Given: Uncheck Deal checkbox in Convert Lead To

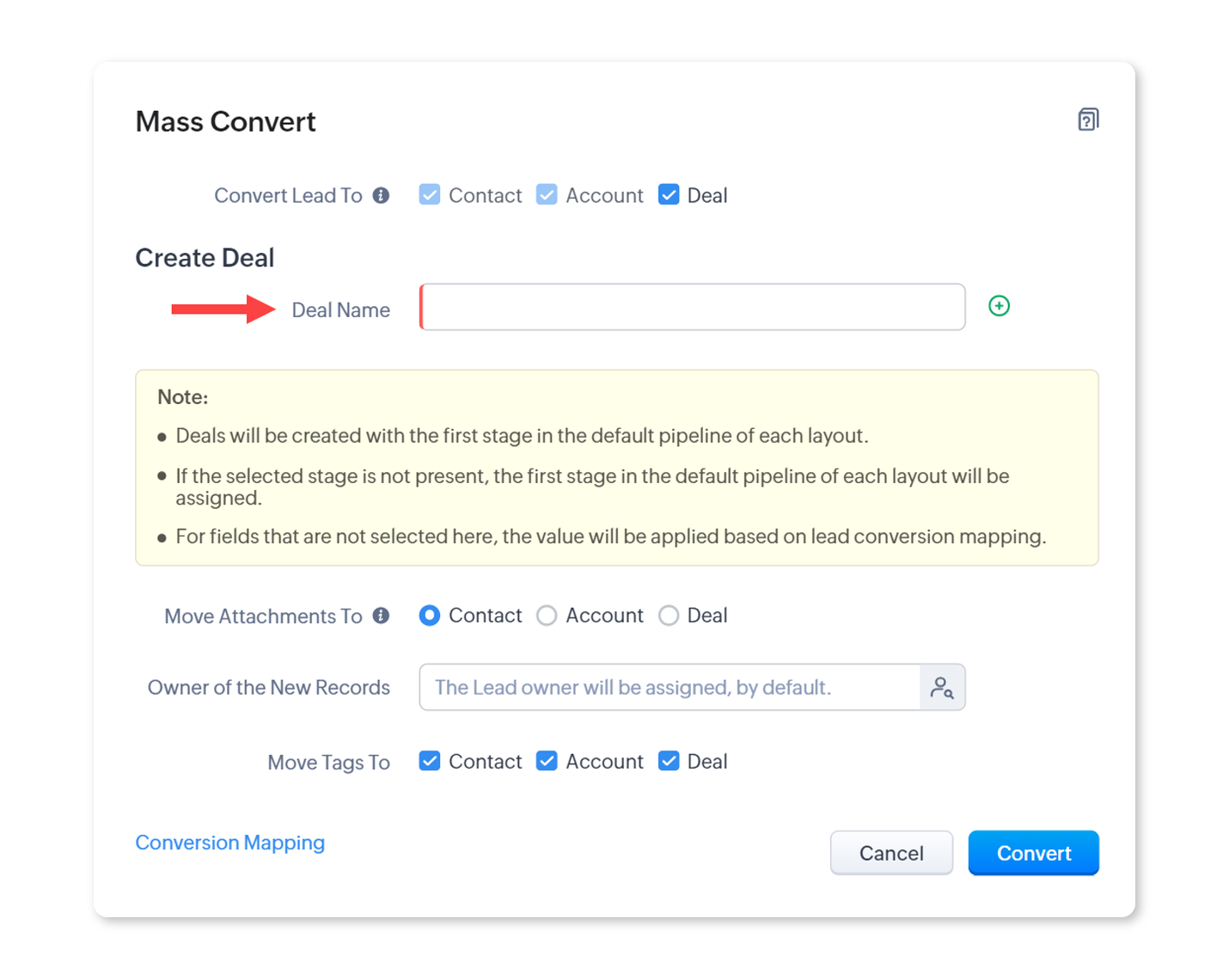Looking at the screenshot, I should 669,195.
